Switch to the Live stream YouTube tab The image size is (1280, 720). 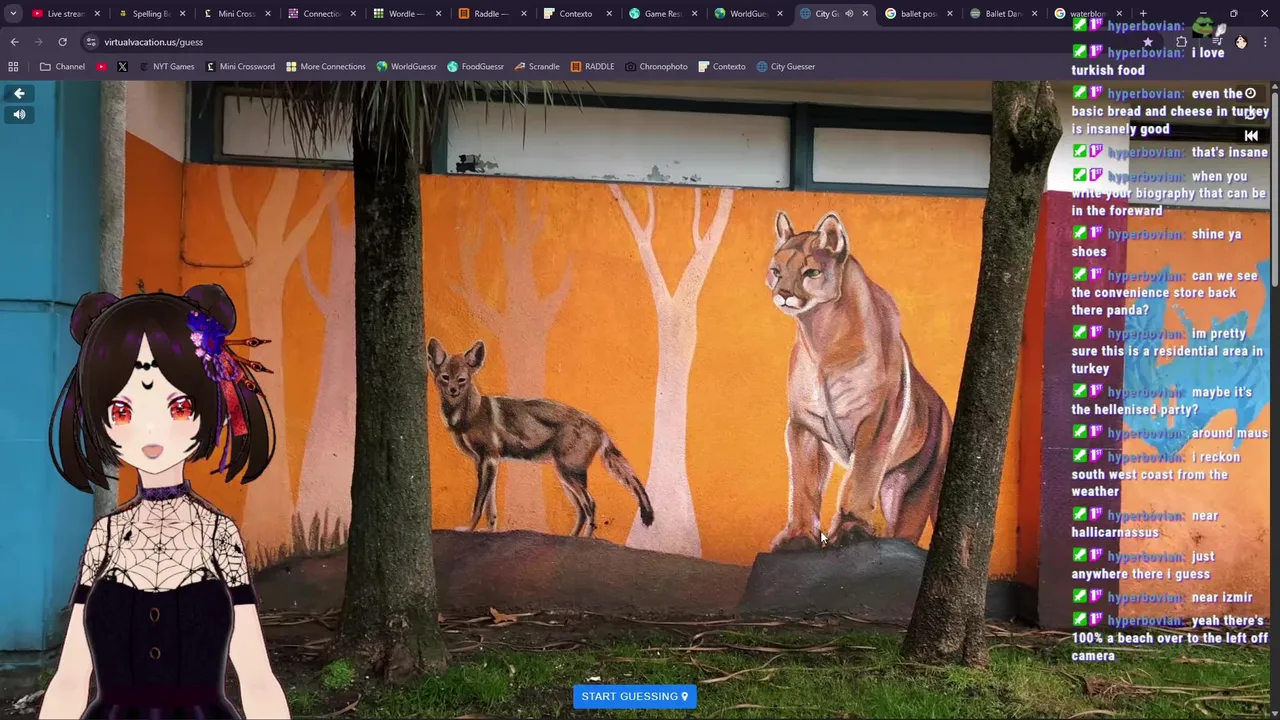click(65, 14)
